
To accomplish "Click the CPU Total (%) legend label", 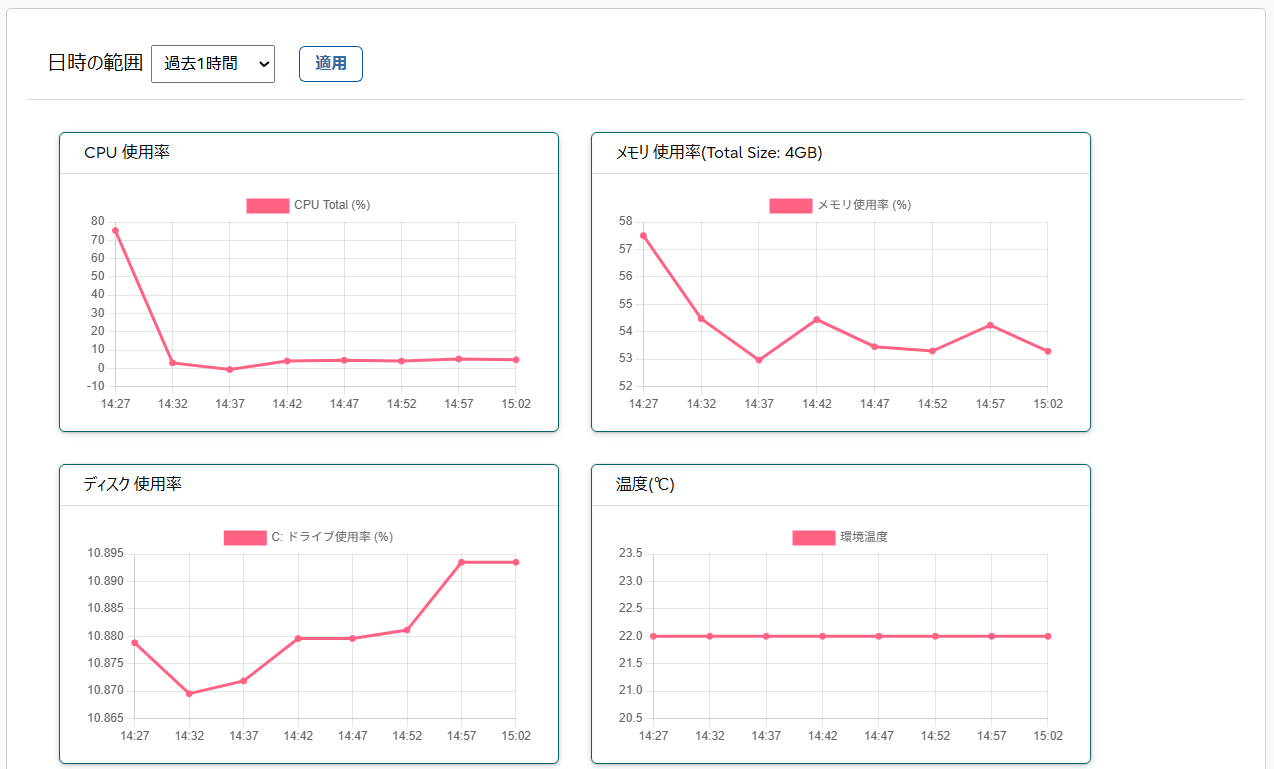I will click(x=332, y=205).
